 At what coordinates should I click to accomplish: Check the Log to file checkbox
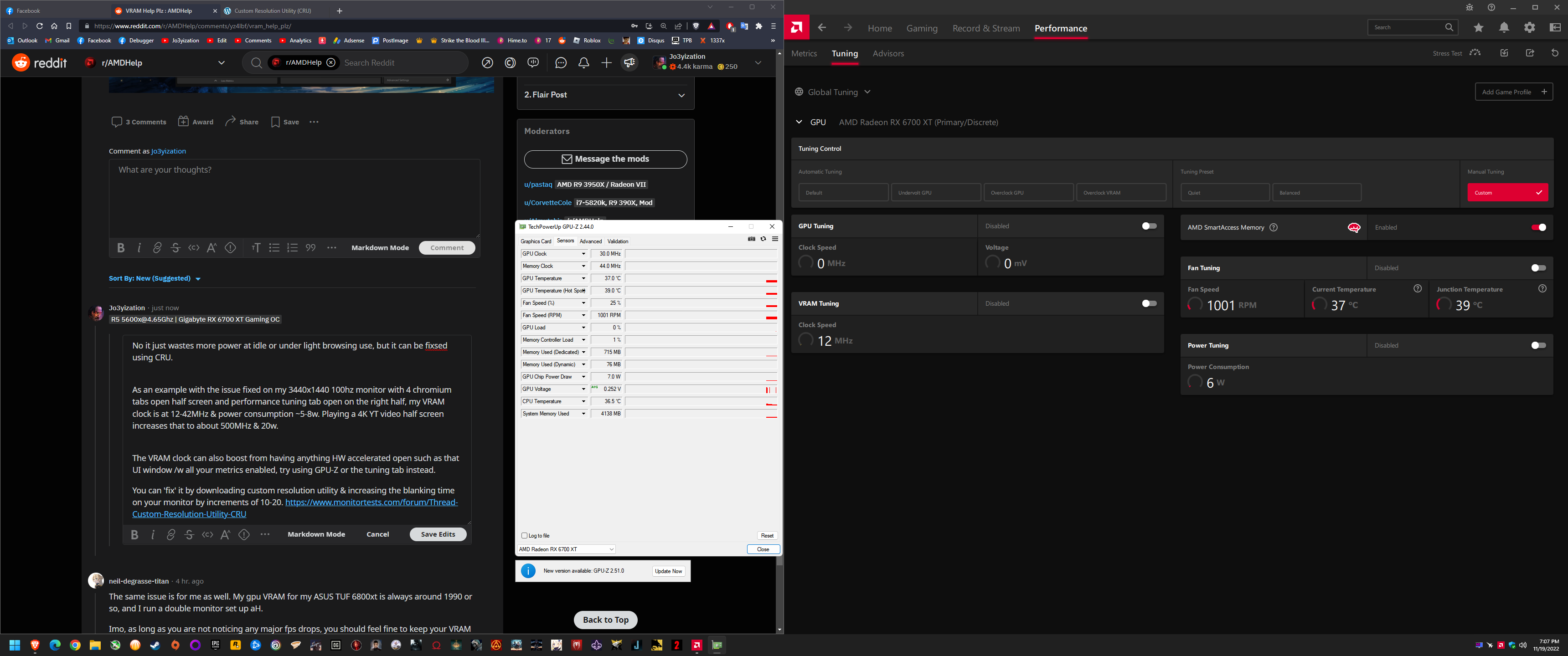click(524, 536)
